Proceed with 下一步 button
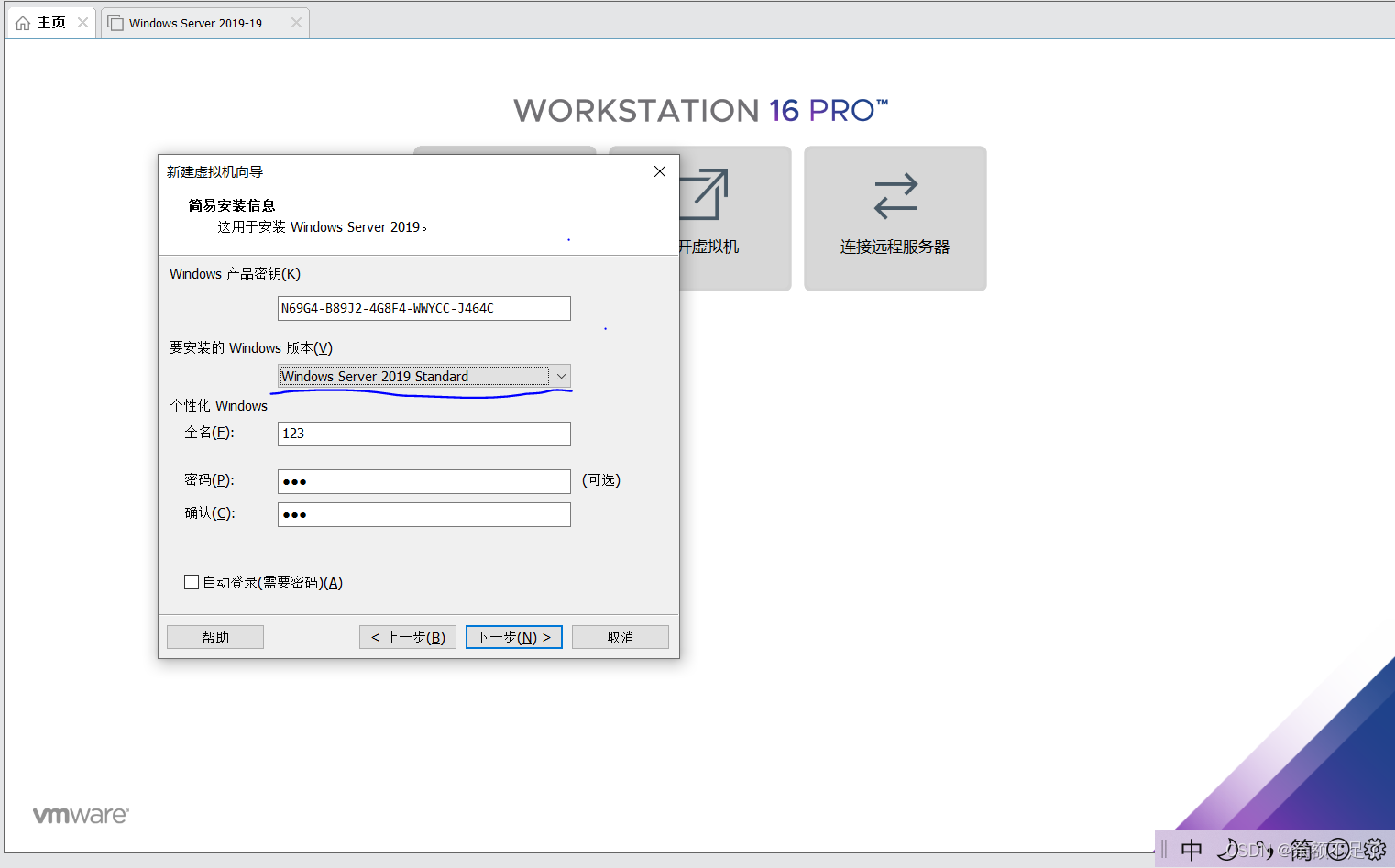Image resolution: width=1395 pixels, height=868 pixels. [514, 637]
